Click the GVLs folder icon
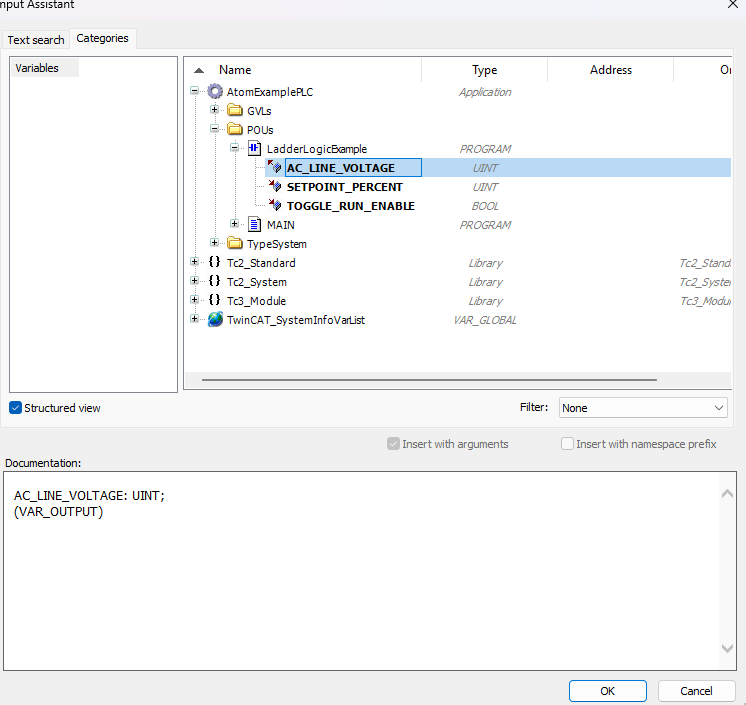The height and width of the screenshot is (705, 746). click(x=235, y=110)
